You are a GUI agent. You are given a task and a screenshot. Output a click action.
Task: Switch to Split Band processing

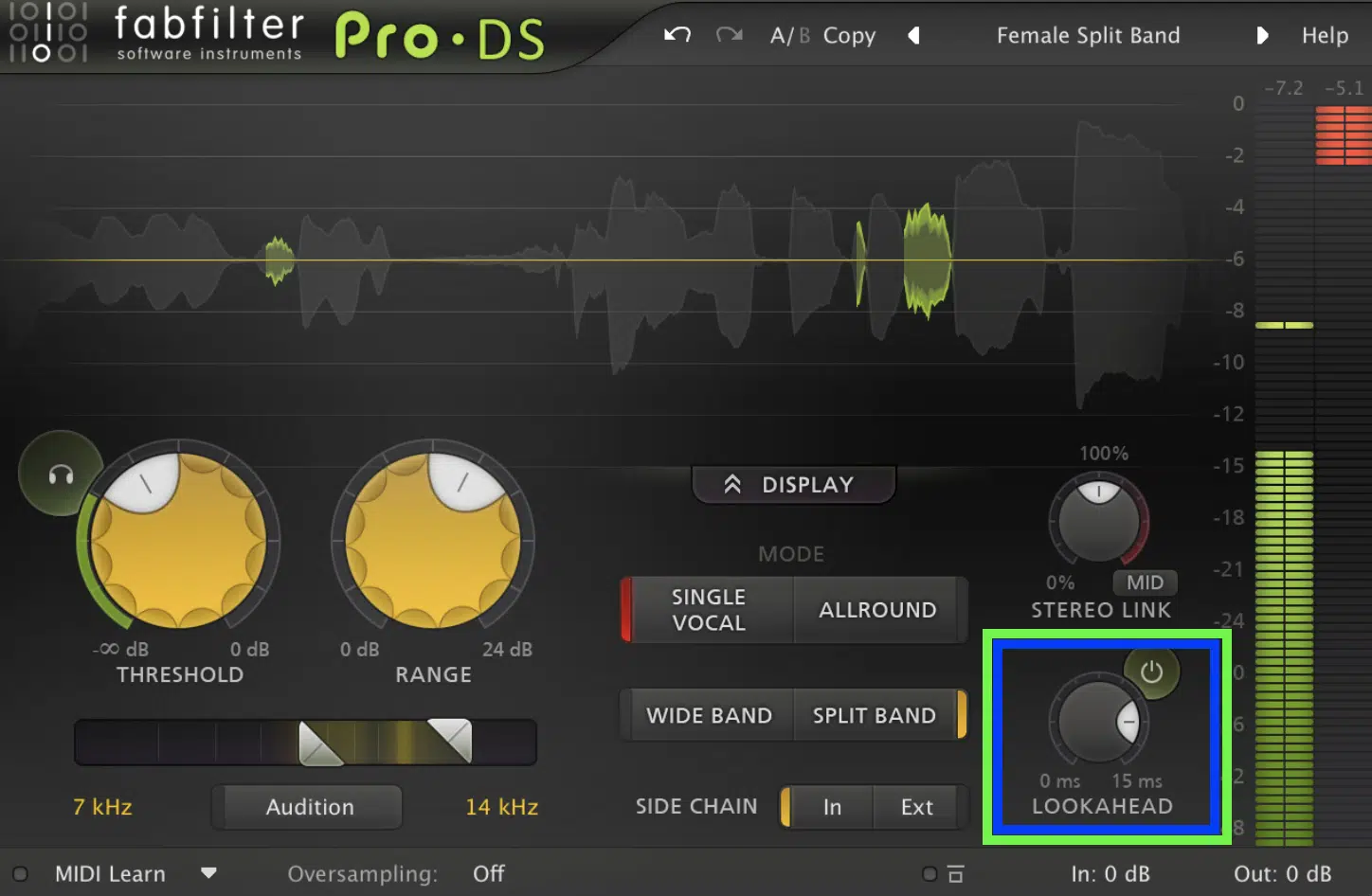click(x=875, y=715)
